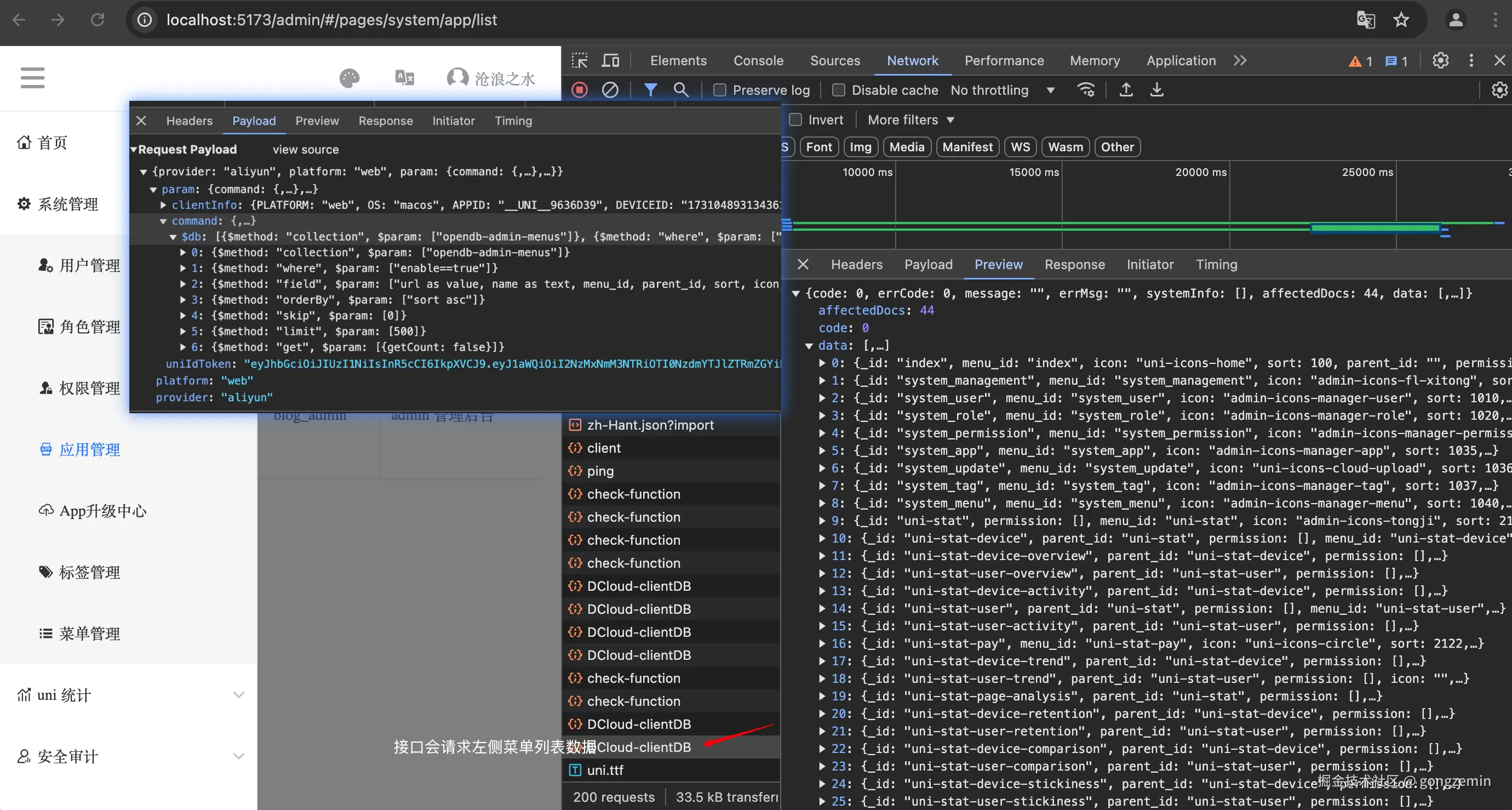Viewport: 1512px width, 810px height.
Task: Enable the Preserve log checkbox
Action: pos(720,90)
